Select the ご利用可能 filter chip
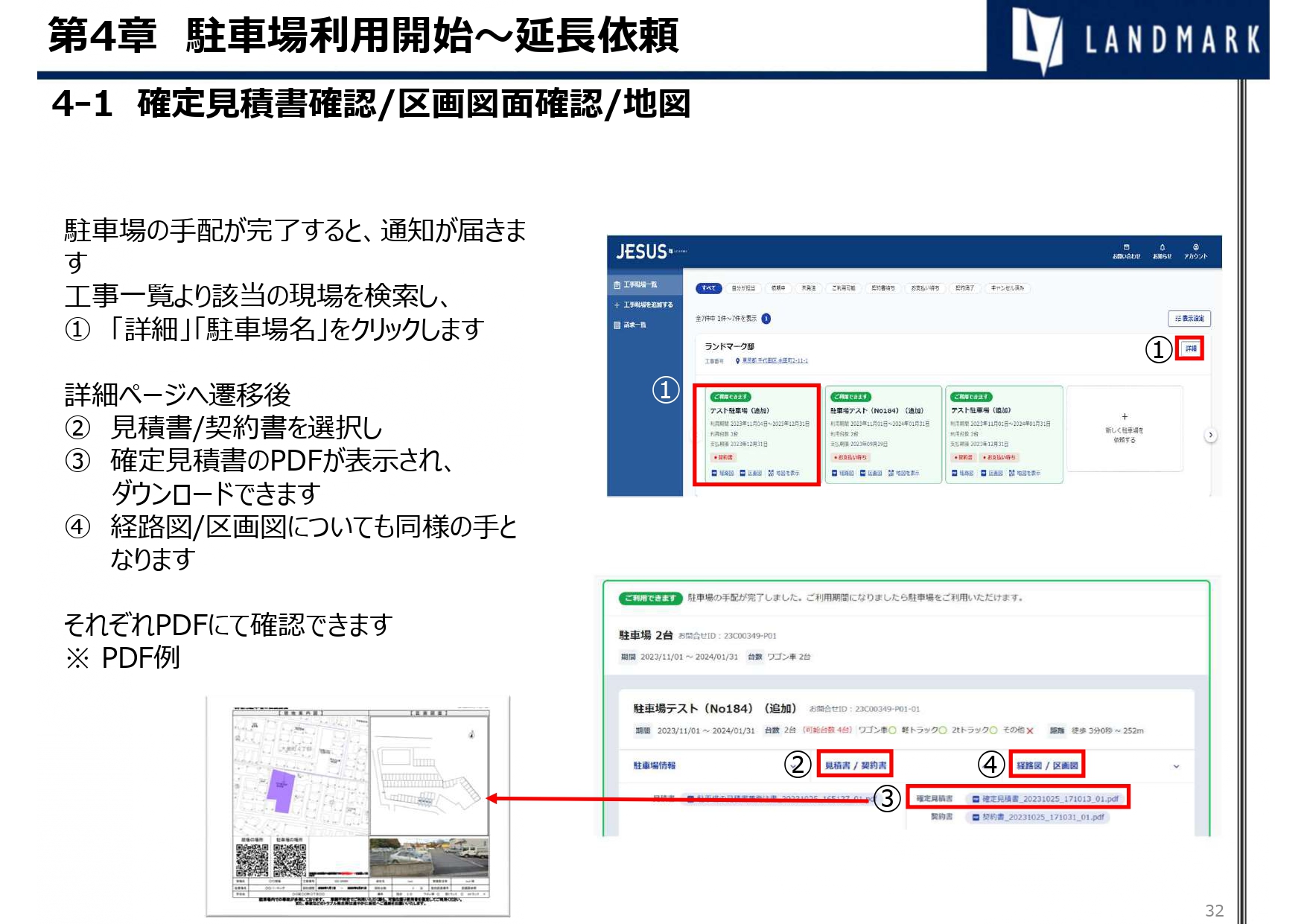 844,288
